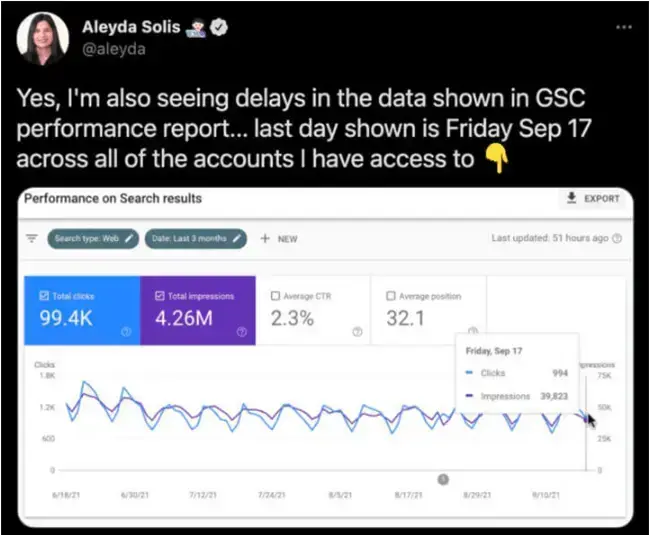Edit the Search type: Web filter chip

pyautogui.click(x=92, y=239)
